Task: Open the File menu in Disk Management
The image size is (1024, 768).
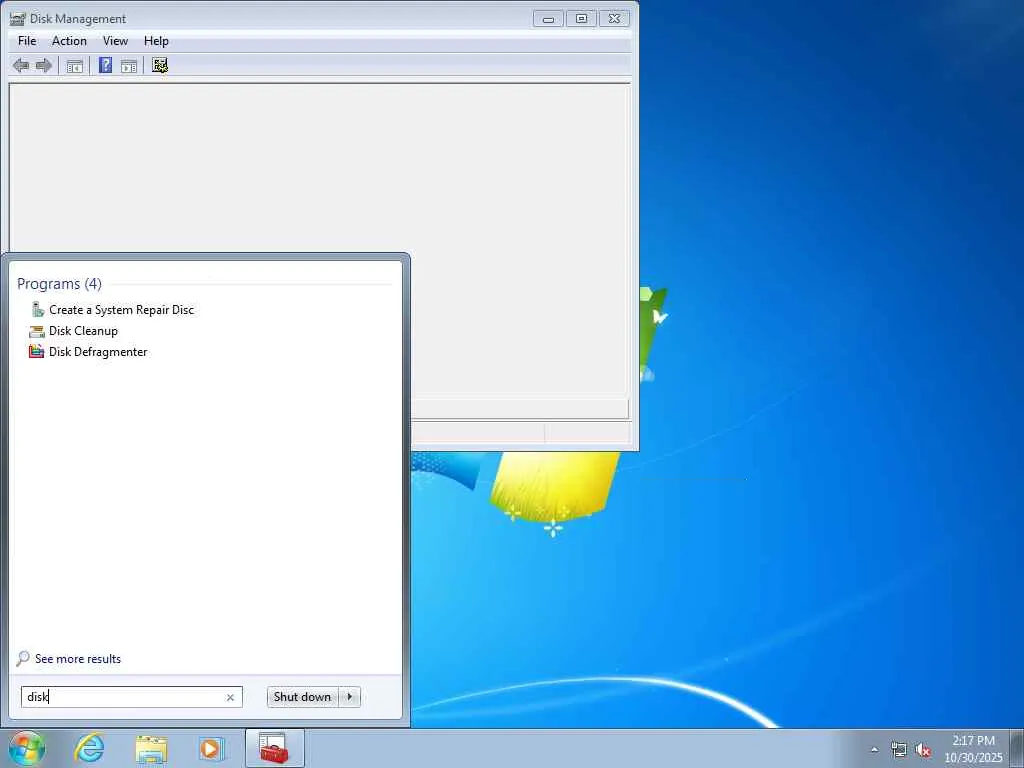Action: coord(27,40)
